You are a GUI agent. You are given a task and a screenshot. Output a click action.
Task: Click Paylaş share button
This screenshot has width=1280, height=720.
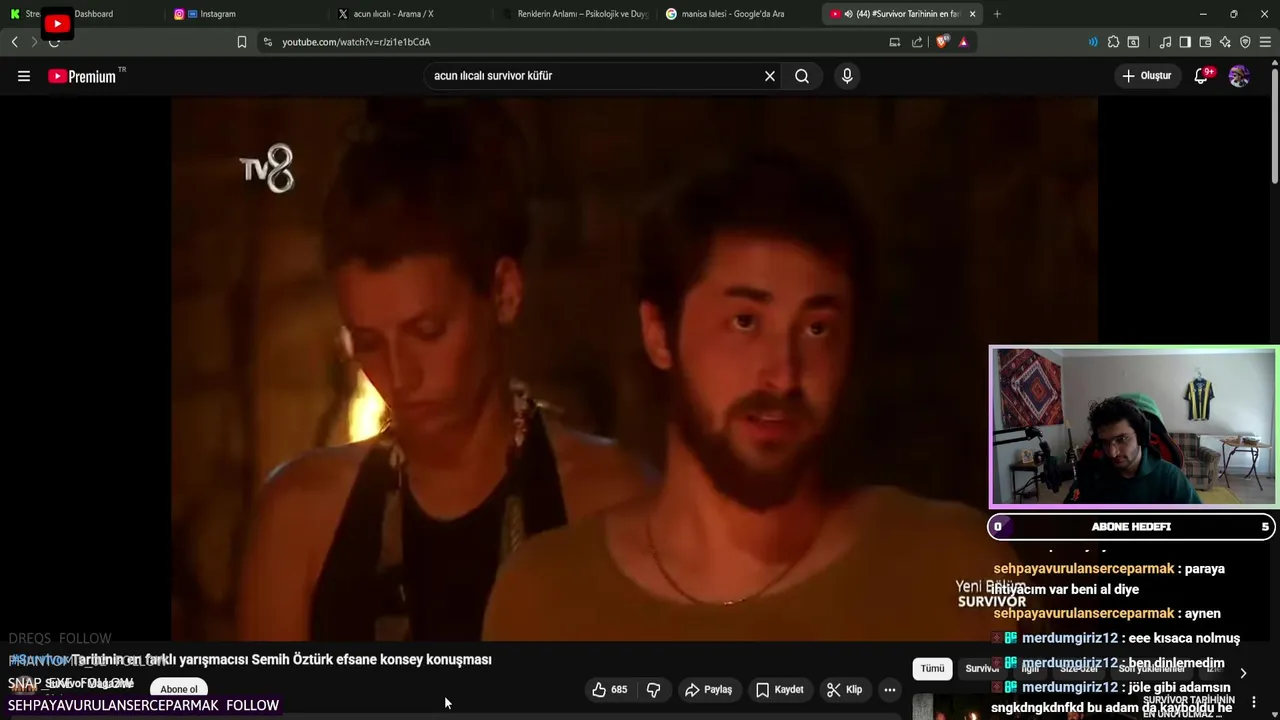tap(708, 690)
